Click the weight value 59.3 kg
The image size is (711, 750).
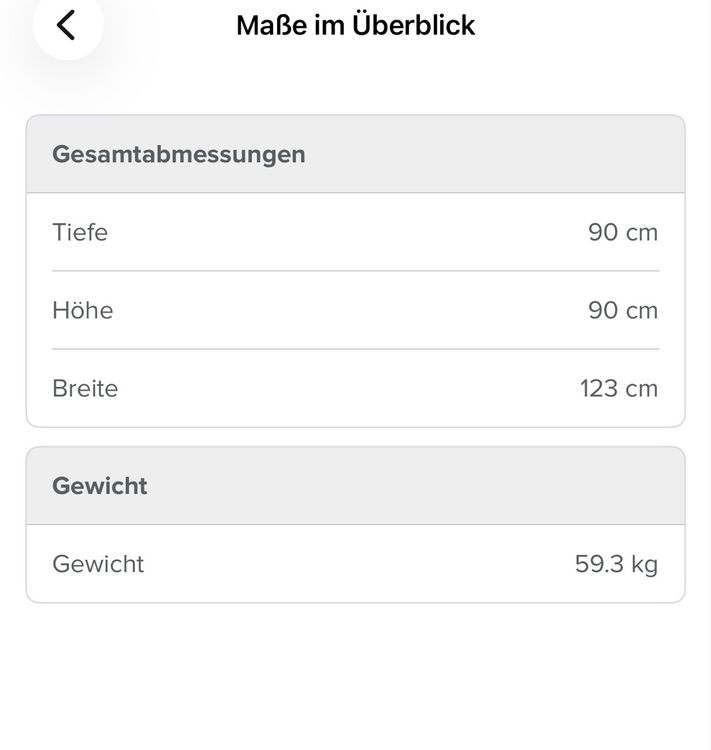point(616,564)
